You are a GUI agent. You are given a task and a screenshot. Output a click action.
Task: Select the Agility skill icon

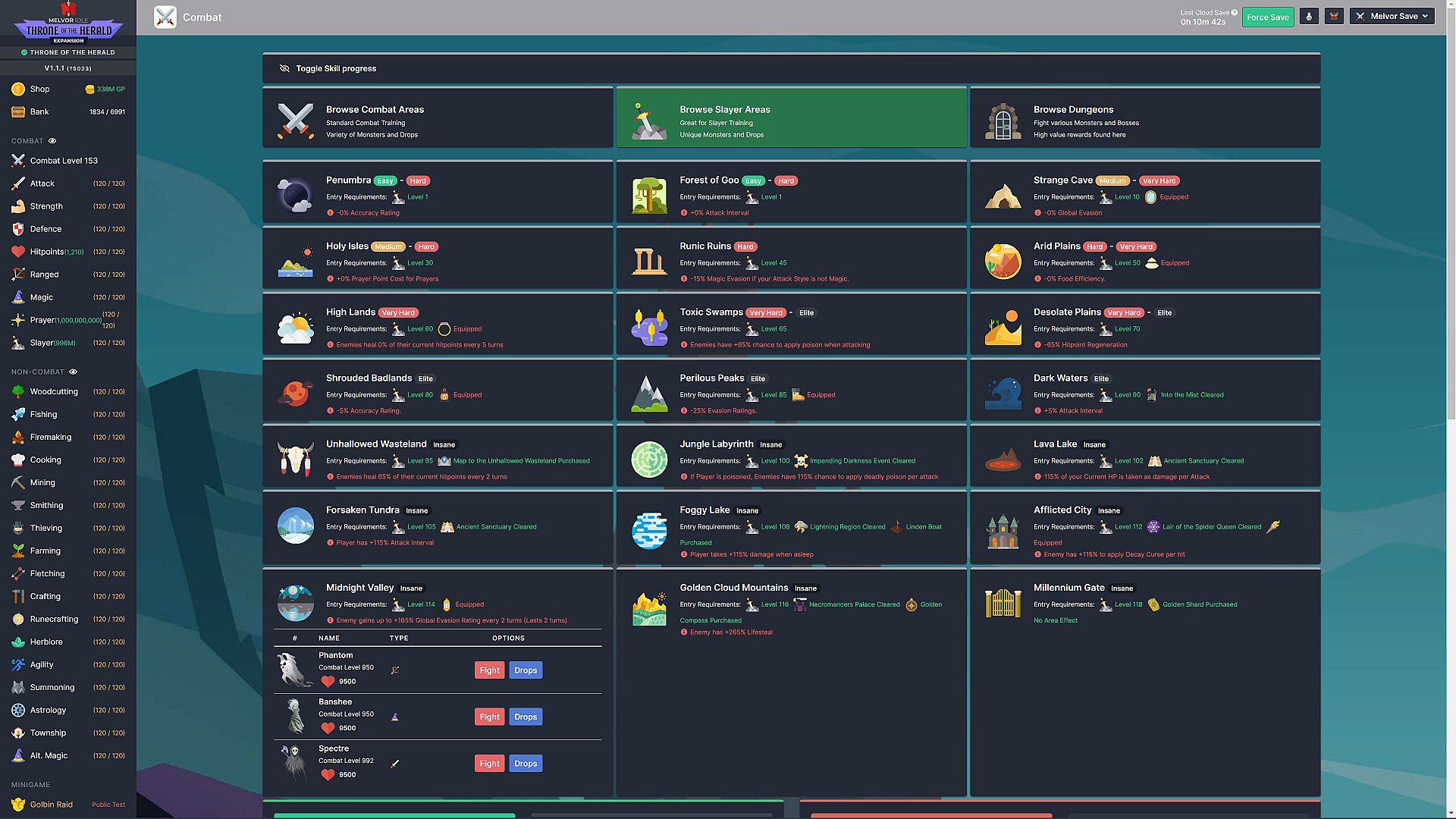(x=18, y=665)
